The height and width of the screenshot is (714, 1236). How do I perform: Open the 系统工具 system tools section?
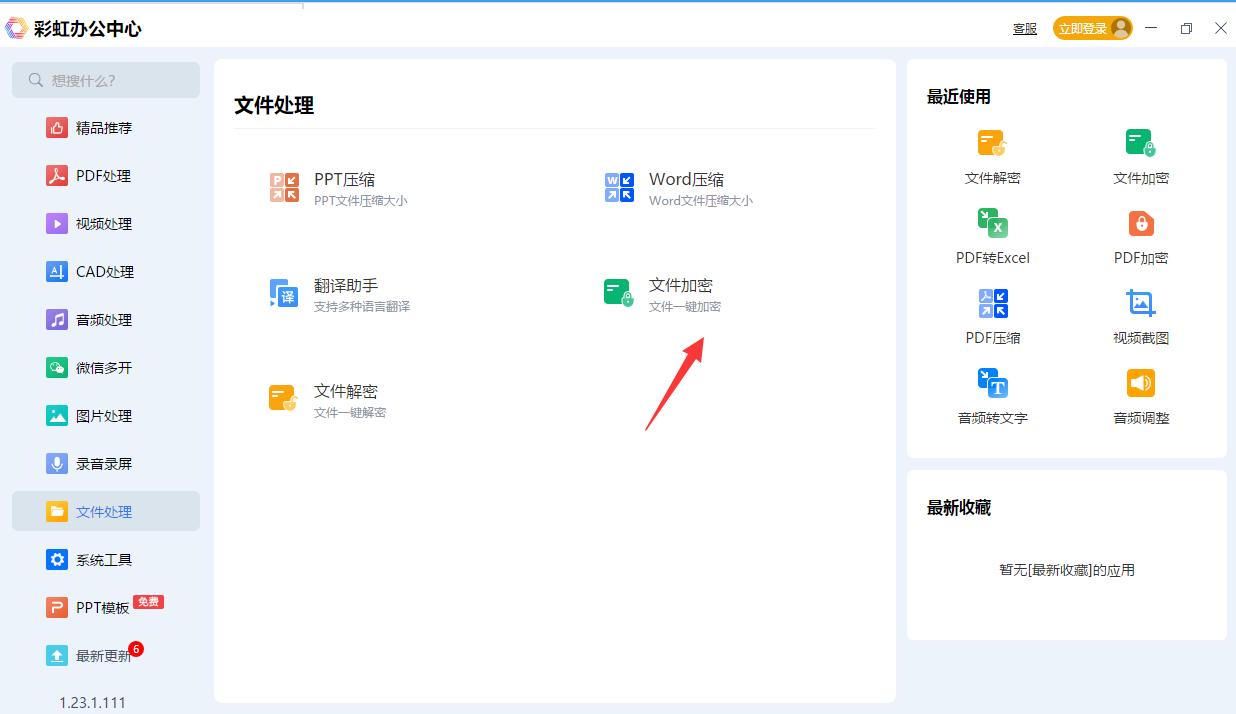click(103, 559)
